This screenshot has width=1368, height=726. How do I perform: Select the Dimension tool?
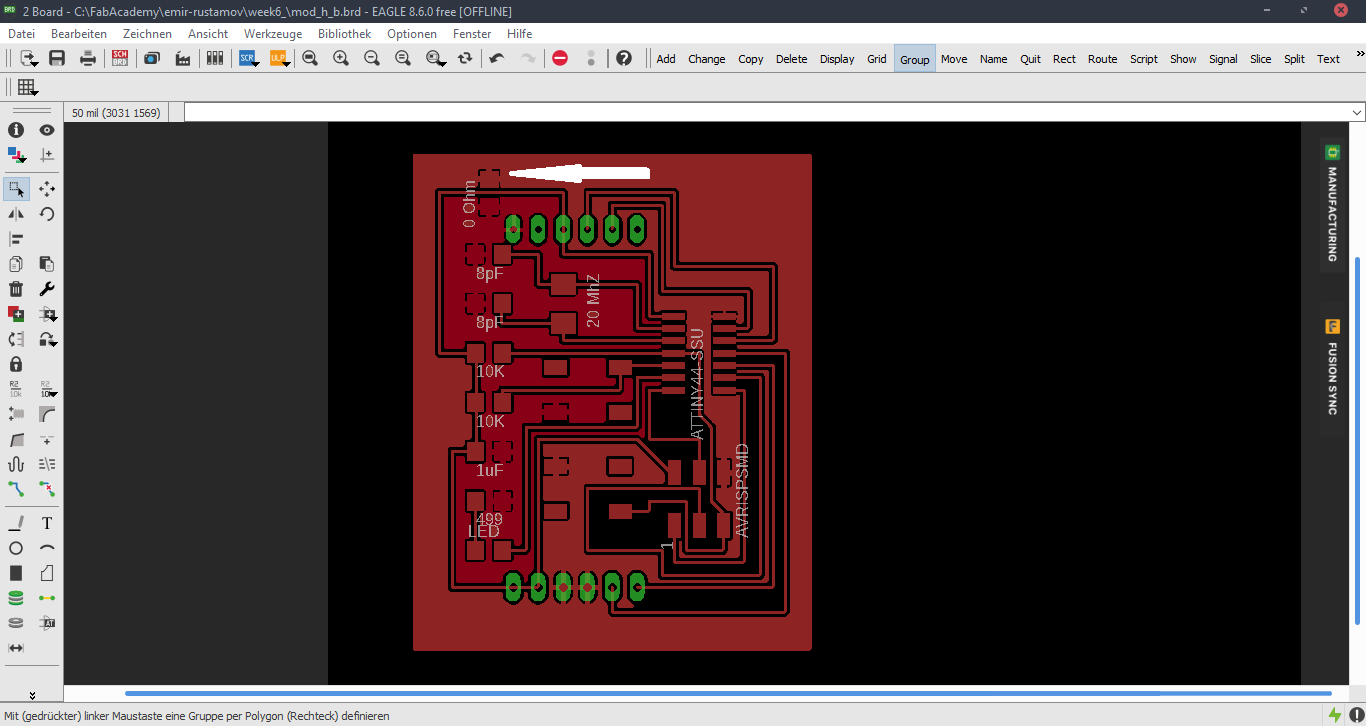tap(16, 648)
